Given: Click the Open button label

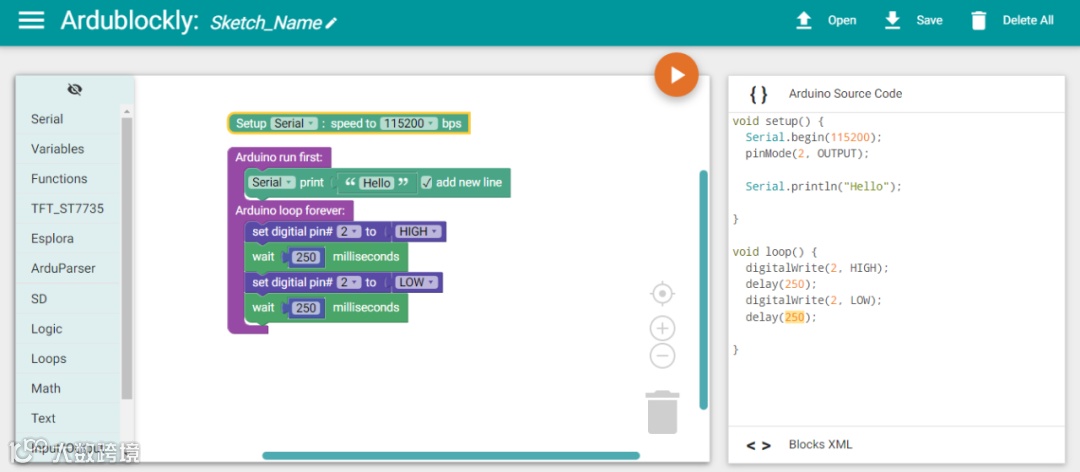Looking at the screenshot, I should click(842, 21).
